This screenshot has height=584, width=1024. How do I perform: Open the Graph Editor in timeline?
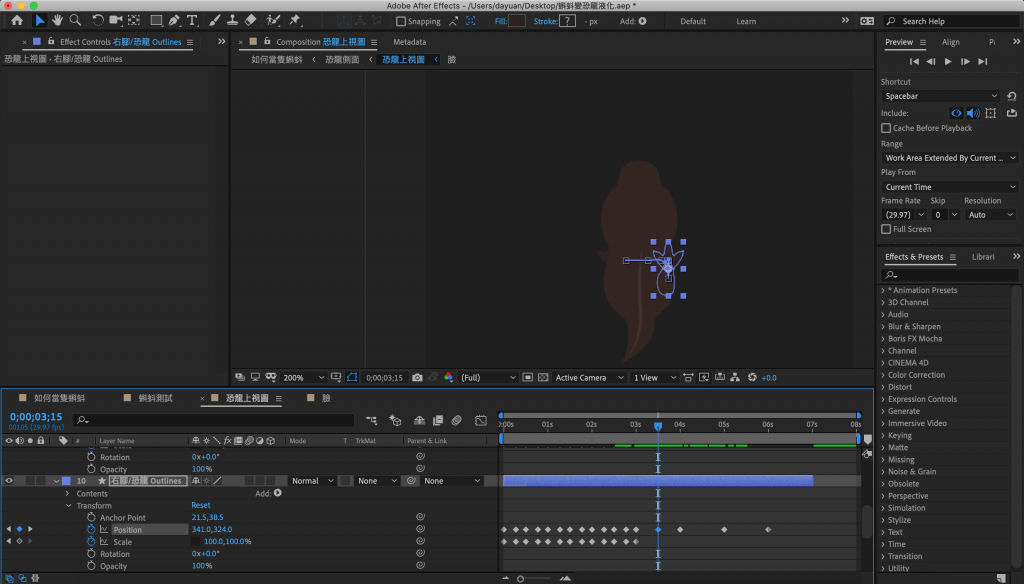click(x=481, y=421)
